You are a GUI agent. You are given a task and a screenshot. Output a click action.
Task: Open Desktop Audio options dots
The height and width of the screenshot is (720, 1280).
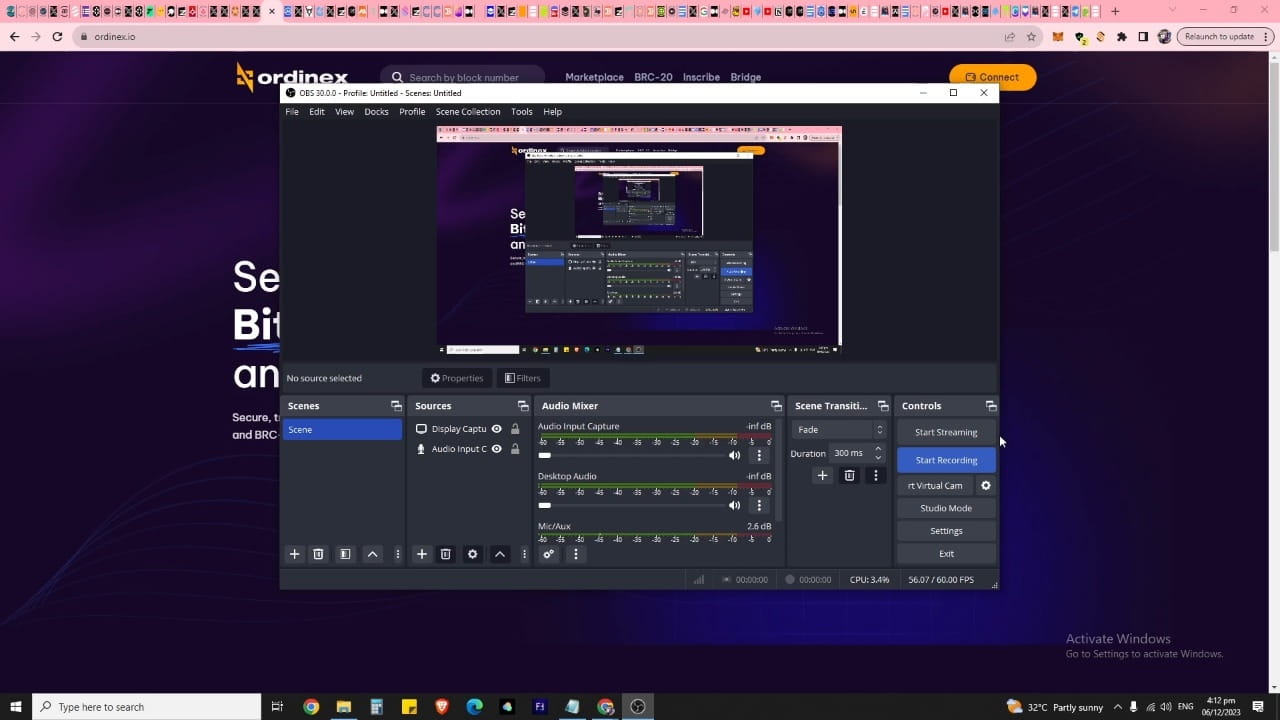(759, 505)
